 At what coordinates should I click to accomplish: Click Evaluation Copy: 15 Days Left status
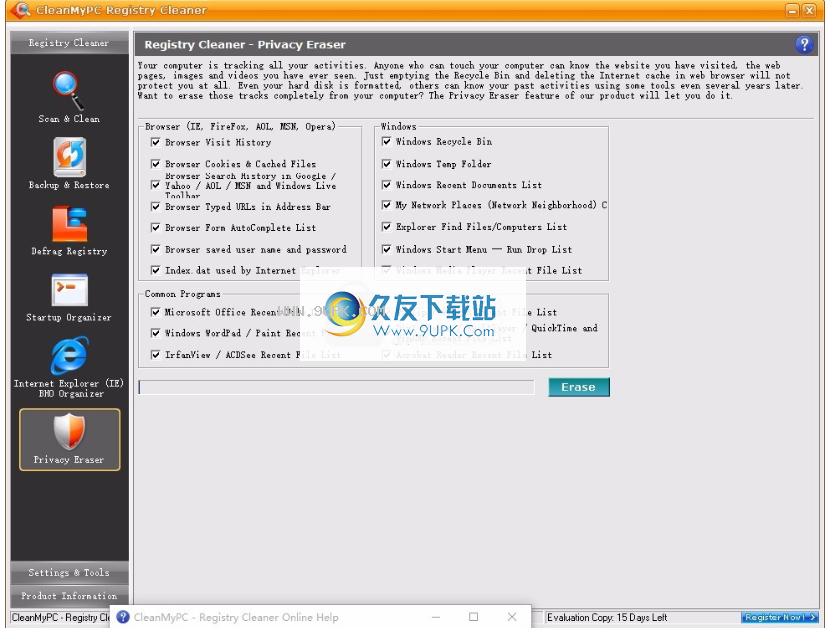coord(607,617)
